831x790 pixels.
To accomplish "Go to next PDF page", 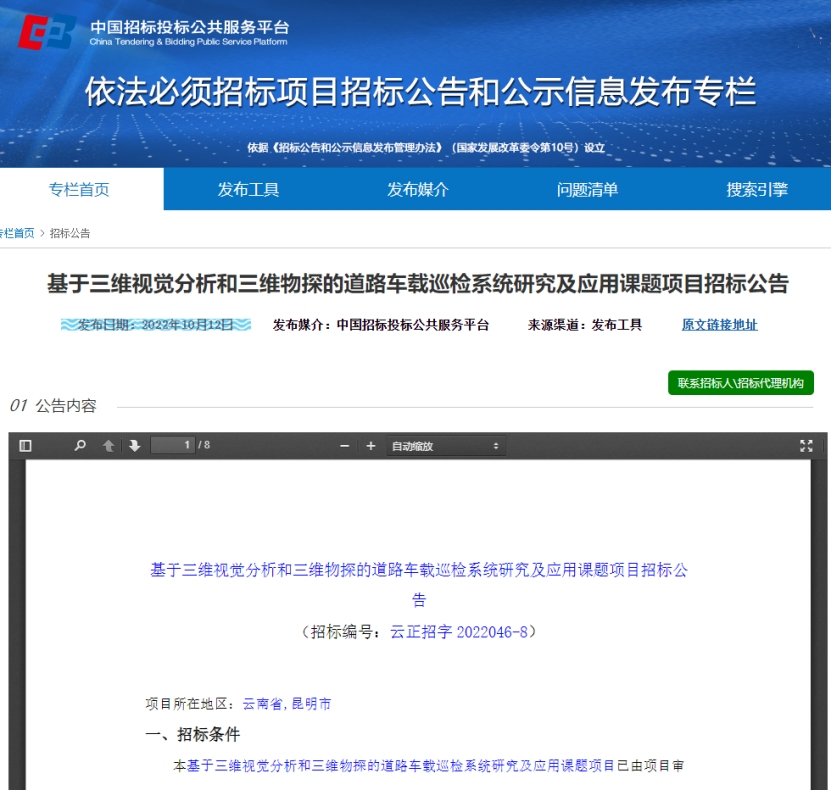I will click(x=134, y=446).
